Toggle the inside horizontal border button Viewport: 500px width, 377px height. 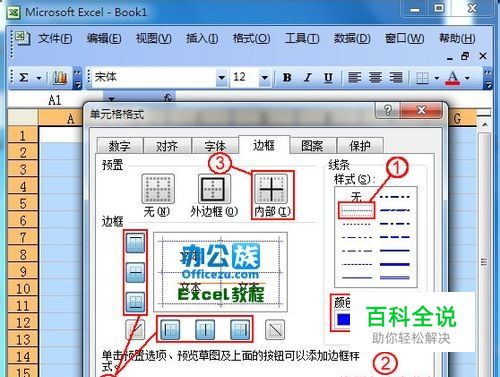135,272
